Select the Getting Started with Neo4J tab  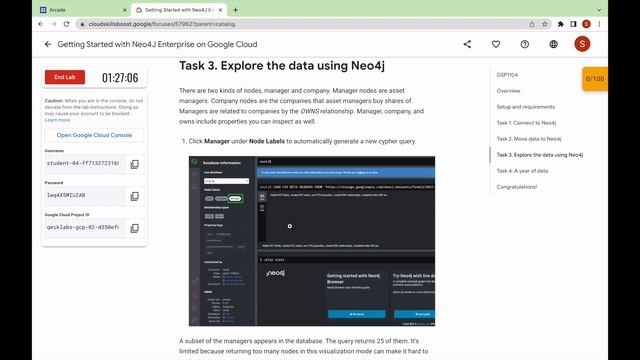179,10
